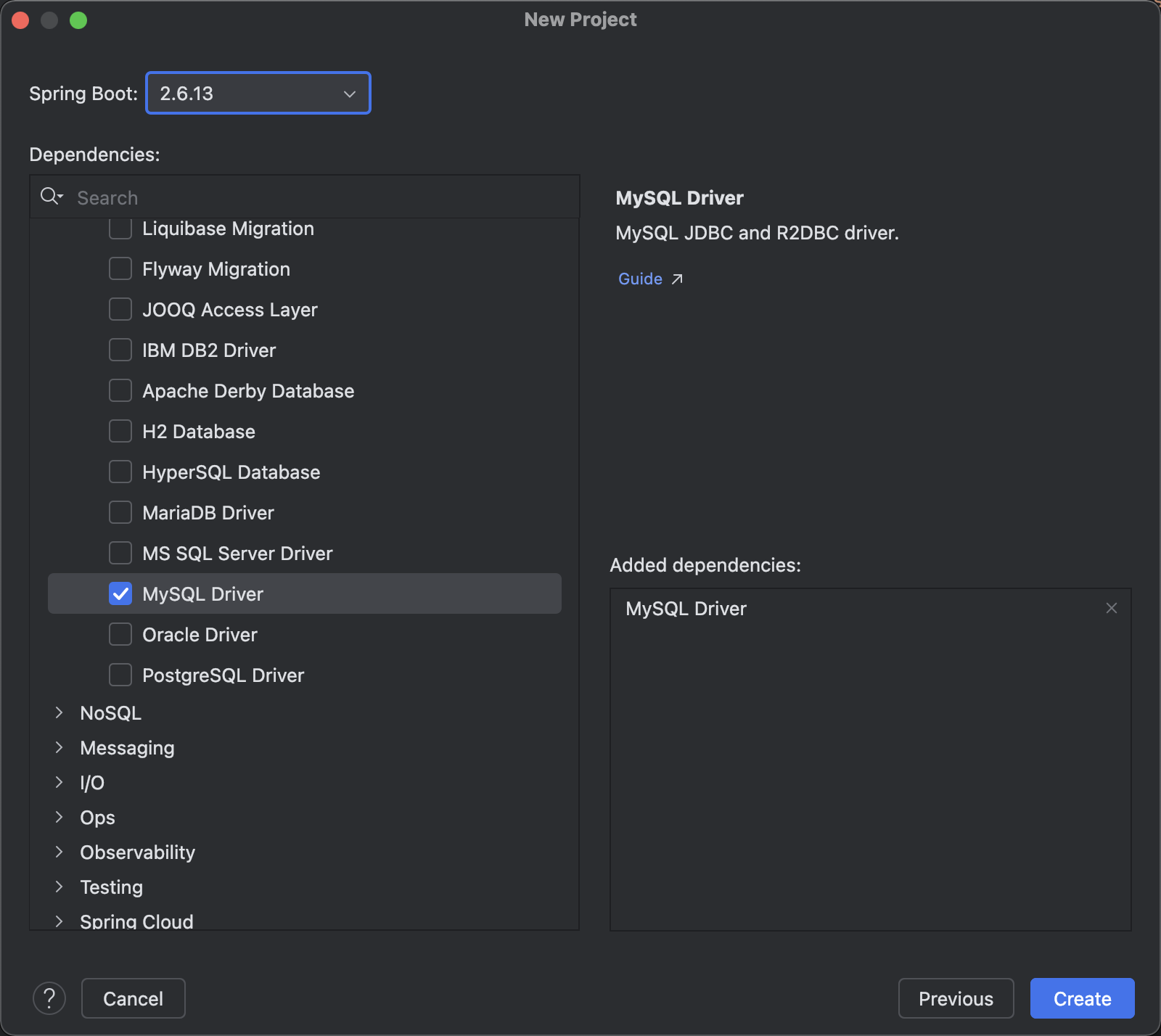The image size is (1161, 1036).
Task: Go back with the Previous button
Action: coord(956,998)
